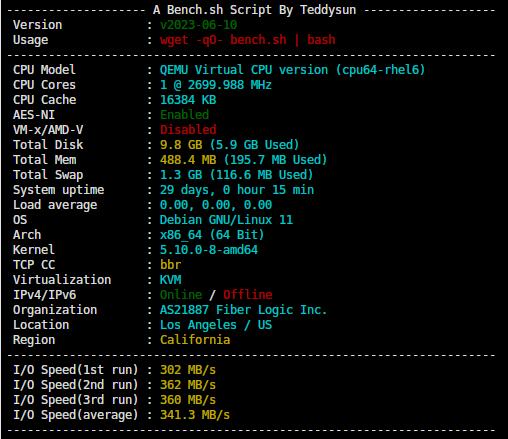
Task: Click the 'TCP CC' label
Action: 34,265
